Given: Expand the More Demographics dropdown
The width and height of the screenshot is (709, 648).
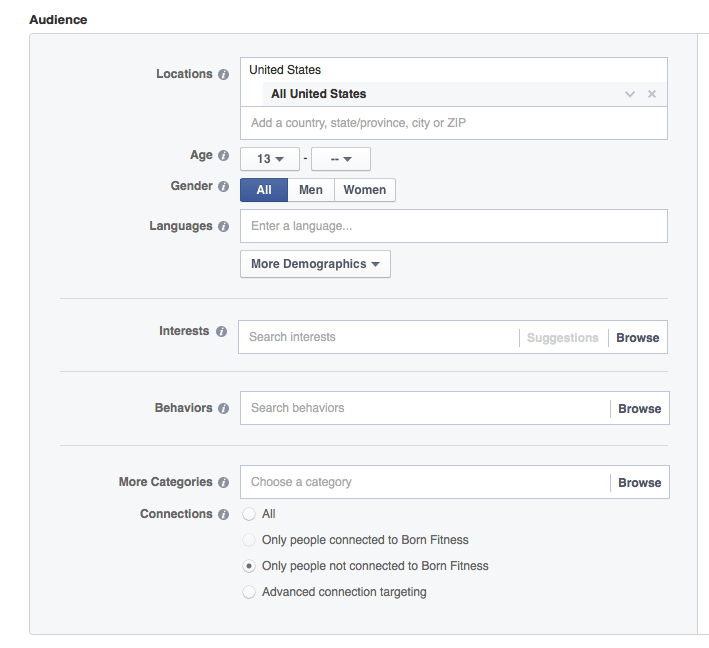Looking at the screenshot, I should coord(315,264).
